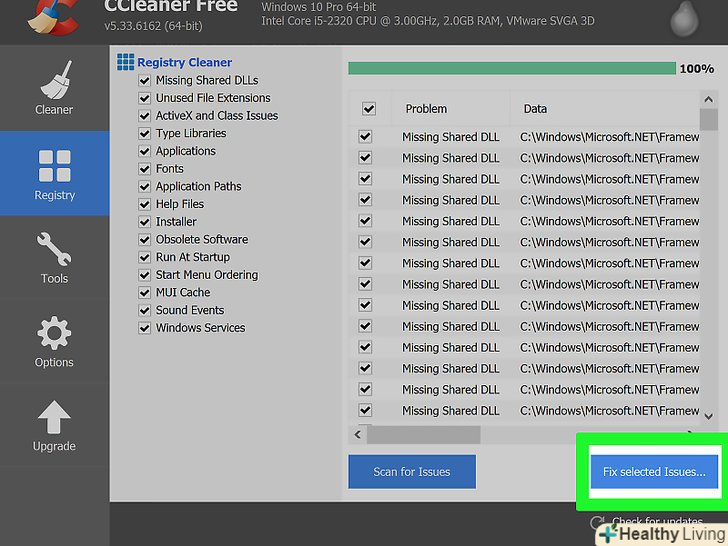Open the Tools wrench icon
This screenshot has width=728, height=546.
[x=54, y=249]
